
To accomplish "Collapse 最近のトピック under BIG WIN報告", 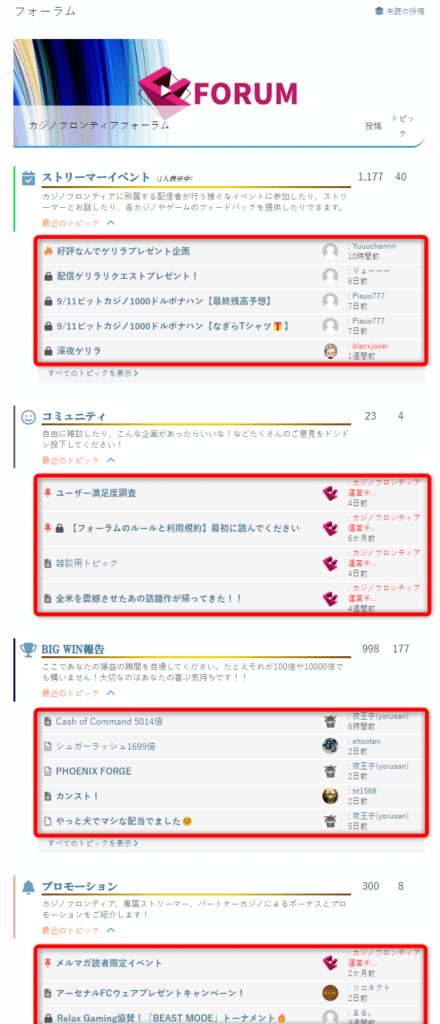I will (111, 693).
